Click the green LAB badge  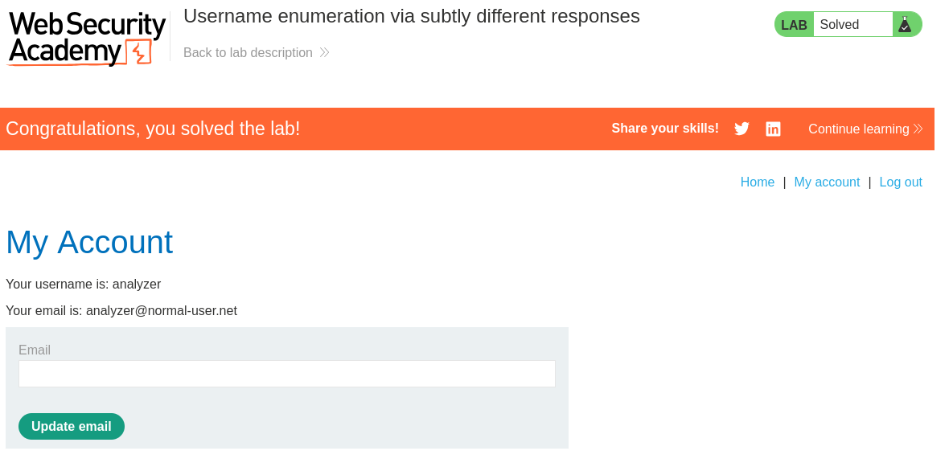[x=794, y=25]
